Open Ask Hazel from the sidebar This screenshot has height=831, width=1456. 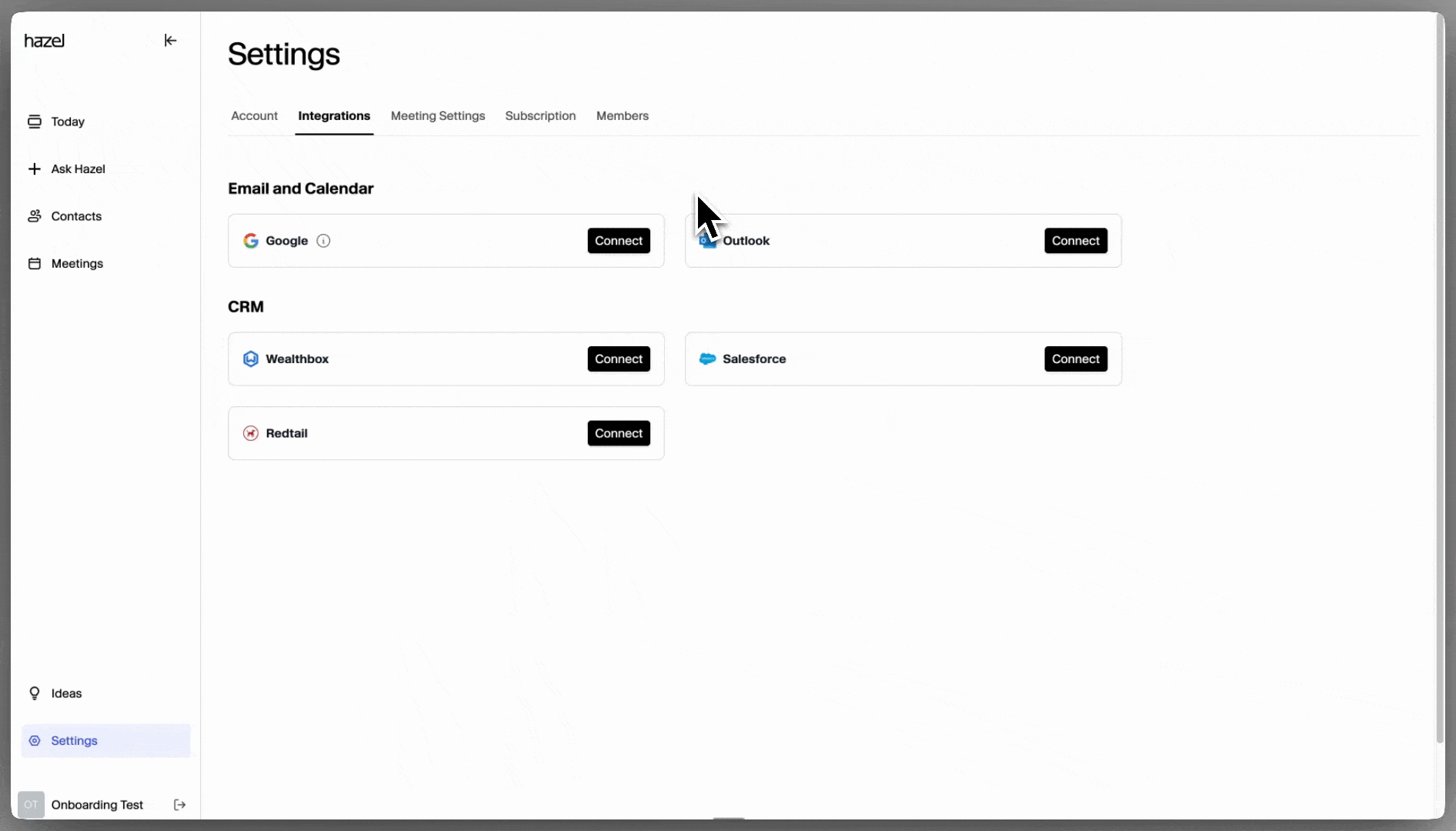coord(35,169)
